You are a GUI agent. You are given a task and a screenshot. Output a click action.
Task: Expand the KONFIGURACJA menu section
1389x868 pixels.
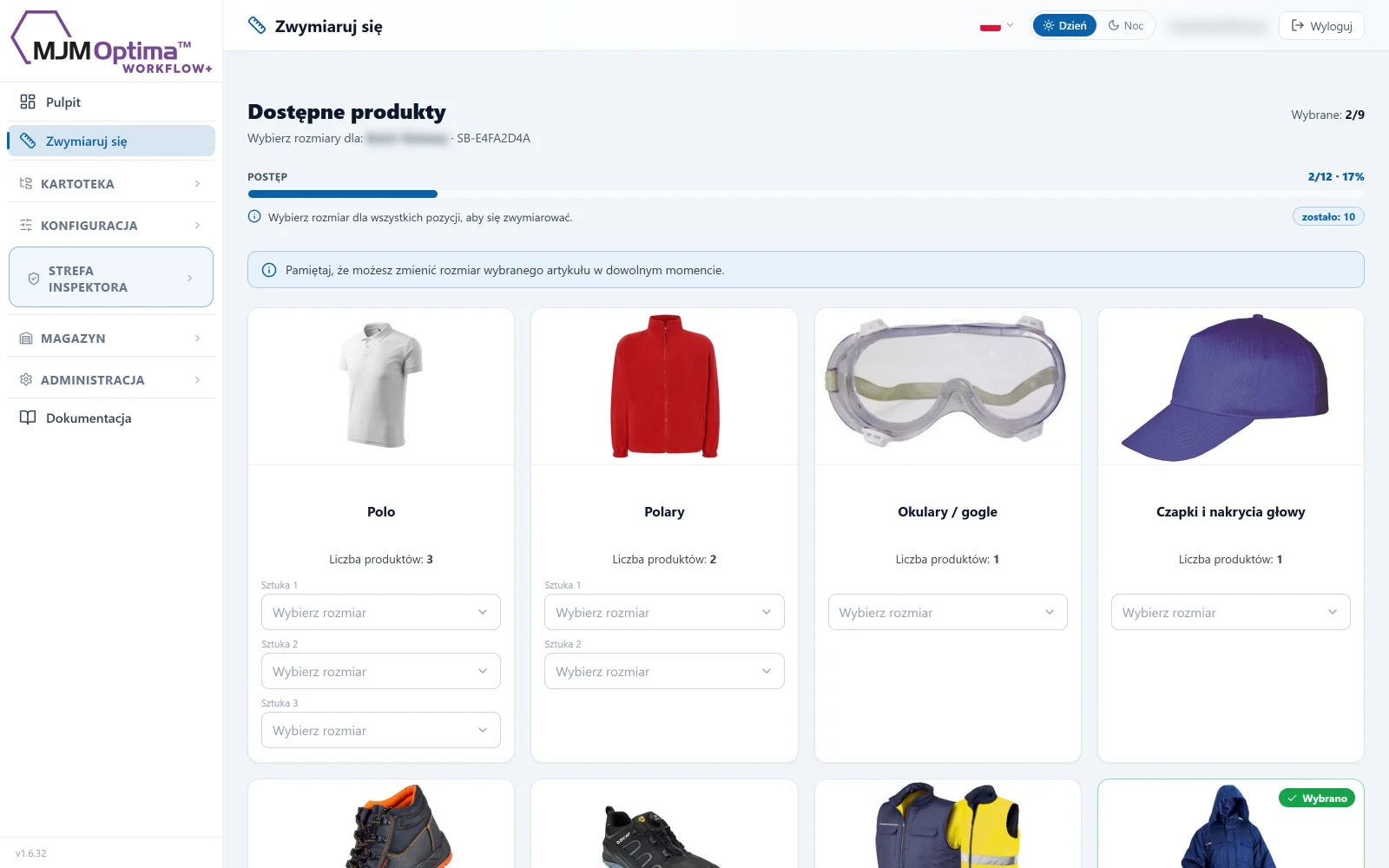[111, 225]
